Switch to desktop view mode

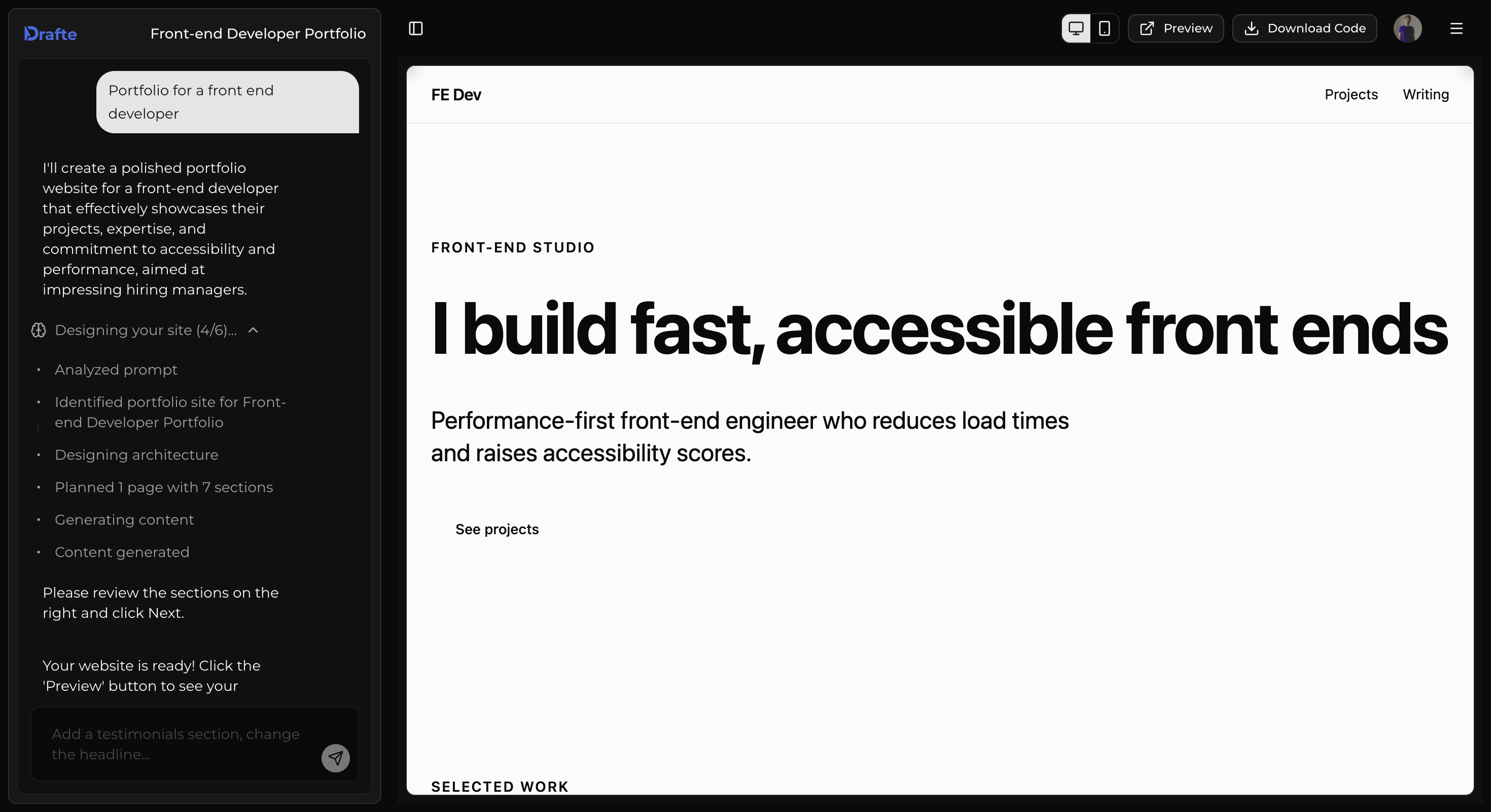pyautogui.click(x=1076, y=28)
